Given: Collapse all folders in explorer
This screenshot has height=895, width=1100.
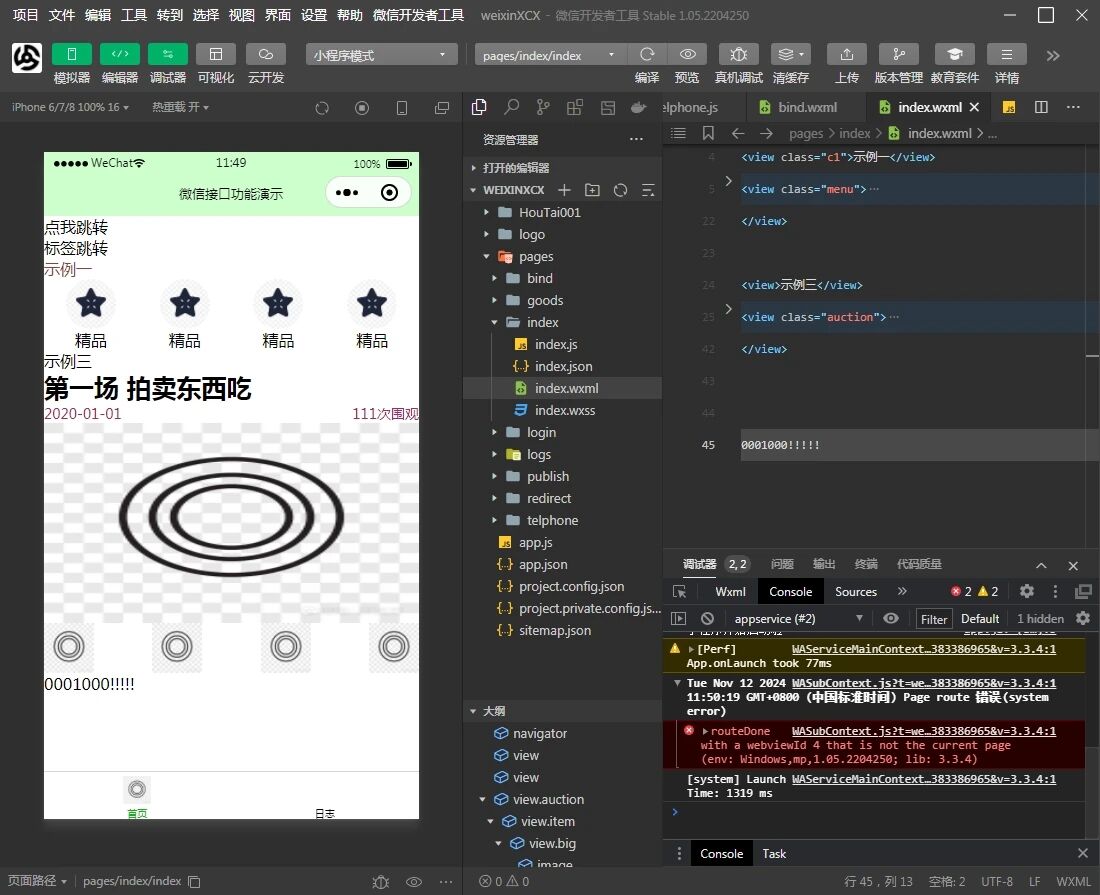Looking at the screenshot, I should coord(648,190).
